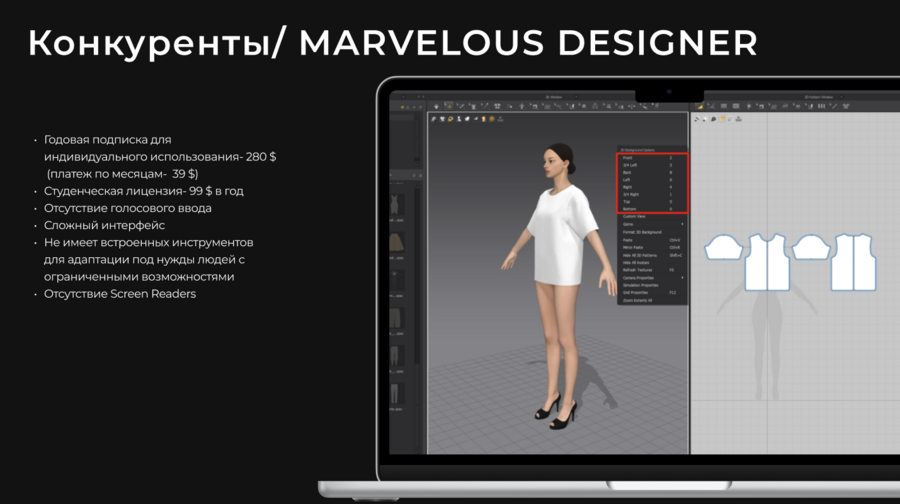Viewport: 900px width, 504px height.
Task: Click the orange sphere icon in 3D view
Action: coord(492,119)
